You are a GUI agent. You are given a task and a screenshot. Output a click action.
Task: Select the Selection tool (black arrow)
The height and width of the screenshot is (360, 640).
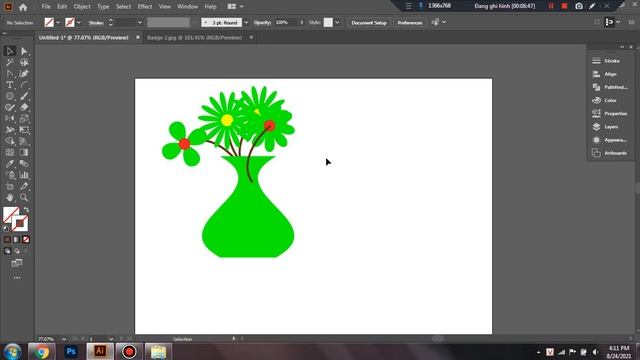tap(10, 51)
